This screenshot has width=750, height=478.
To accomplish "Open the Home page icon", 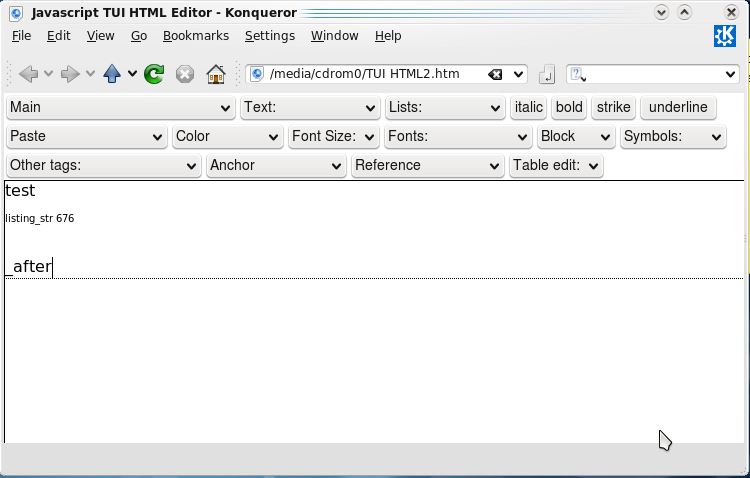I will click(216, 74).
